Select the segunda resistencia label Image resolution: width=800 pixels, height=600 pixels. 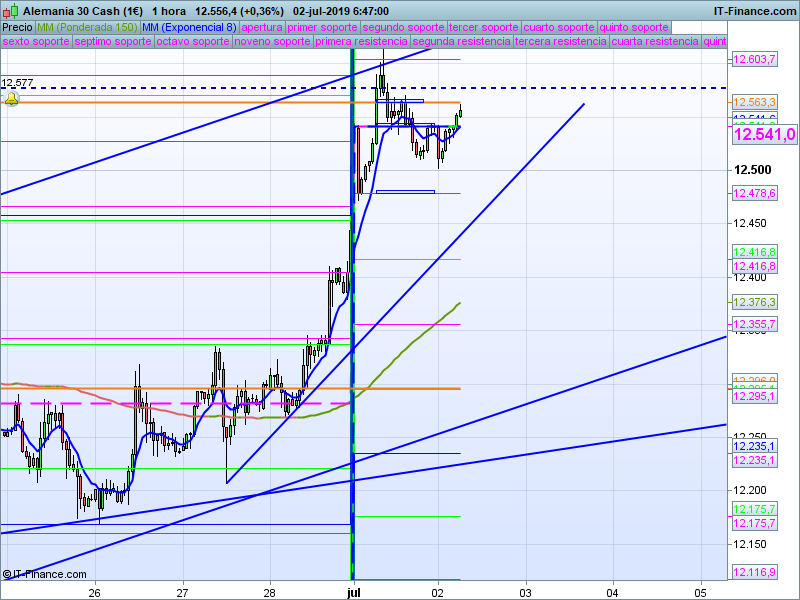[461, 41]
